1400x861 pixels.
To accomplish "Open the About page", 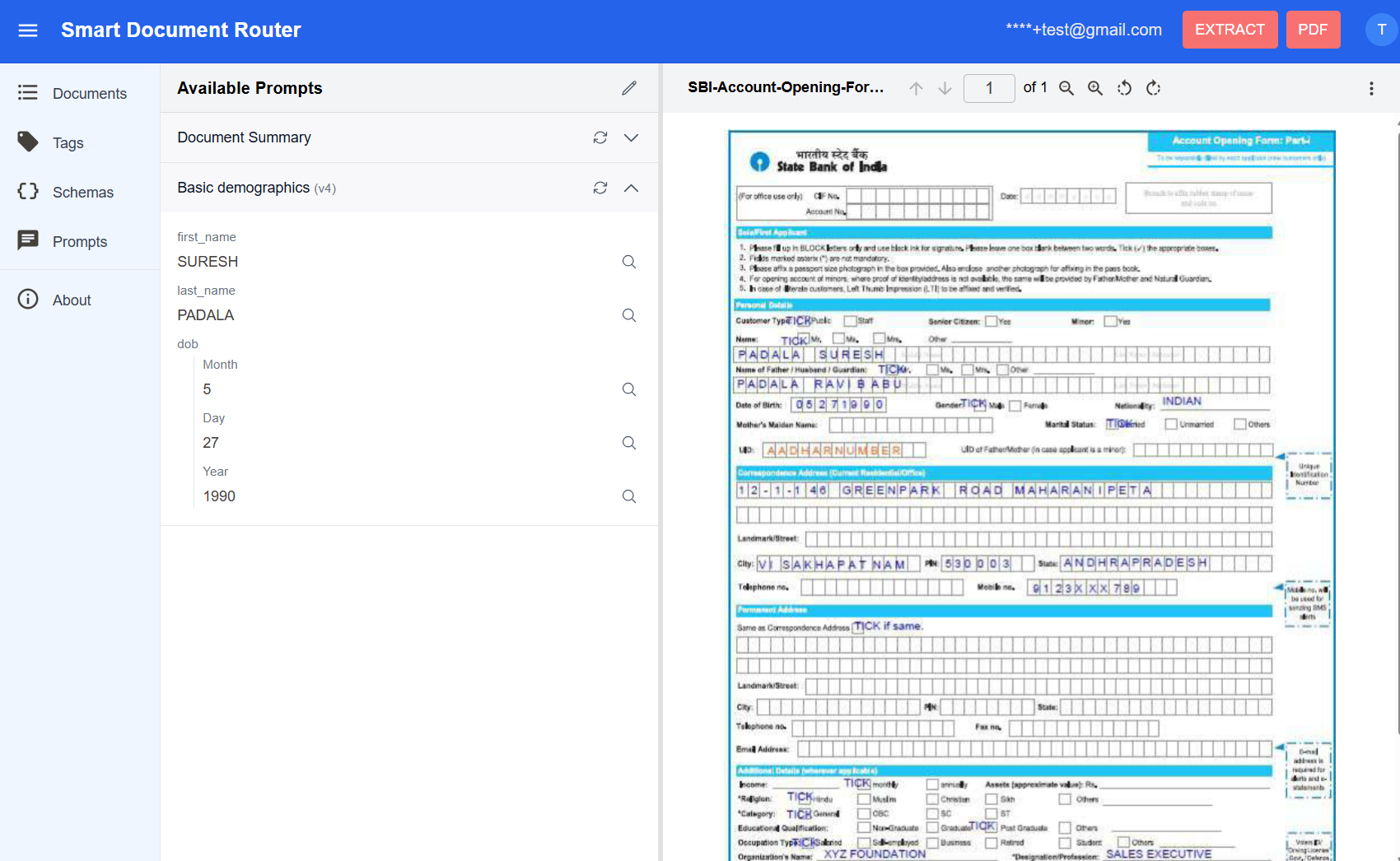I will [80, 300].
